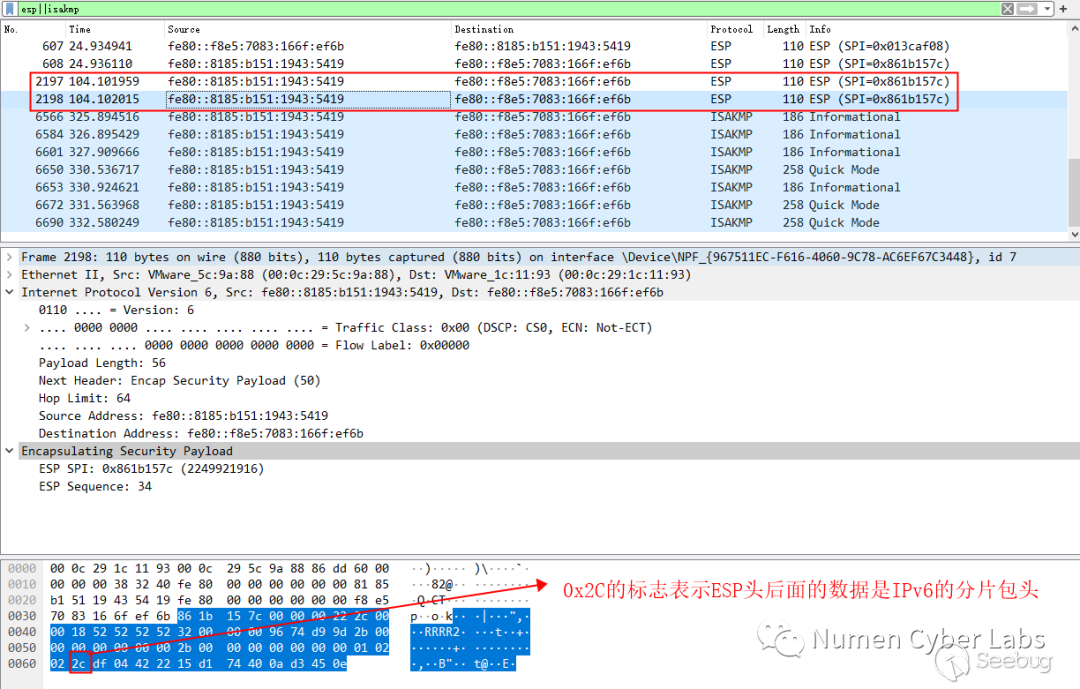1080x689 pixels.
Task: Select packet number 2197 ESP row
Action: pos(400,81)
